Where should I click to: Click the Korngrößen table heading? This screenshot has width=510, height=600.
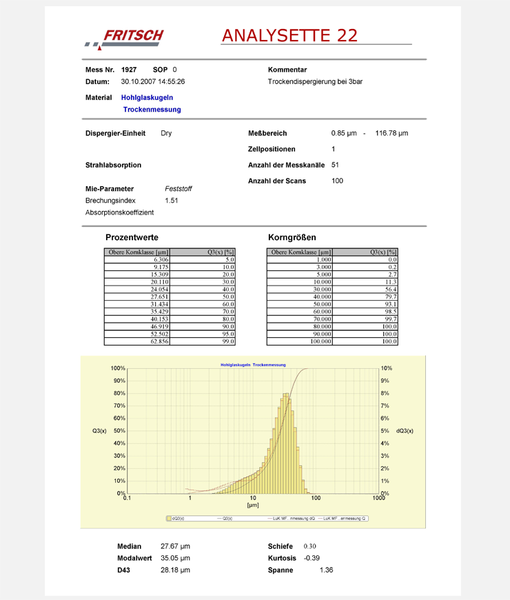[292, 237]
